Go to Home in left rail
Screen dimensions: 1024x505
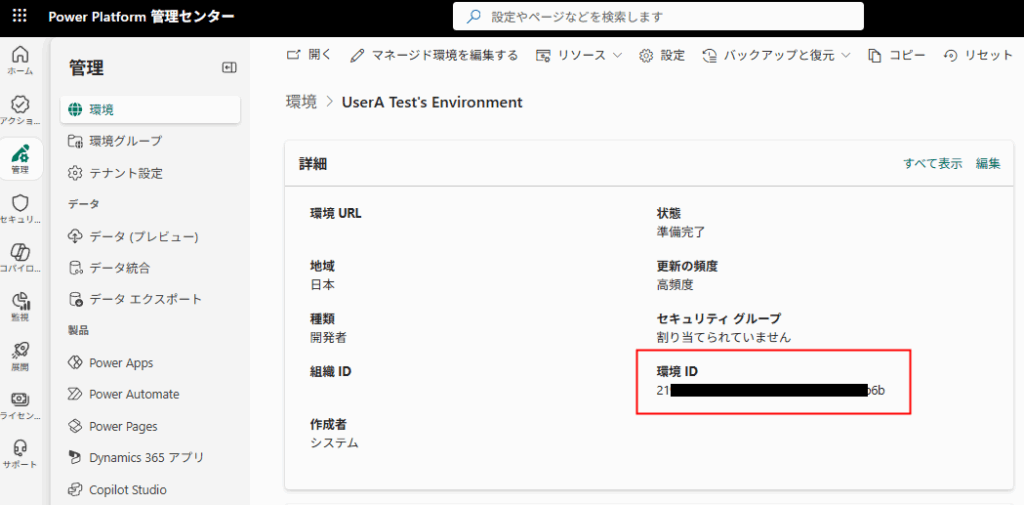[x=20, y=60]
